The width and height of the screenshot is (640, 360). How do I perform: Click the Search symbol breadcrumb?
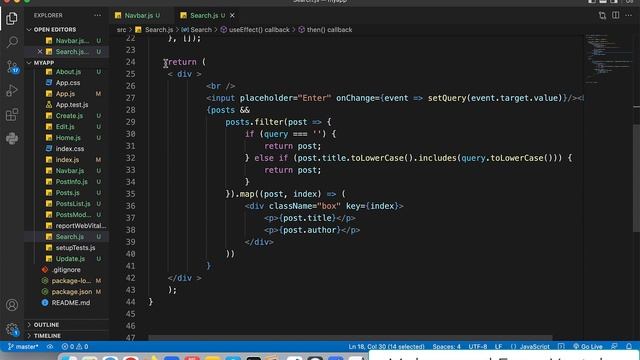click(197, 30)
